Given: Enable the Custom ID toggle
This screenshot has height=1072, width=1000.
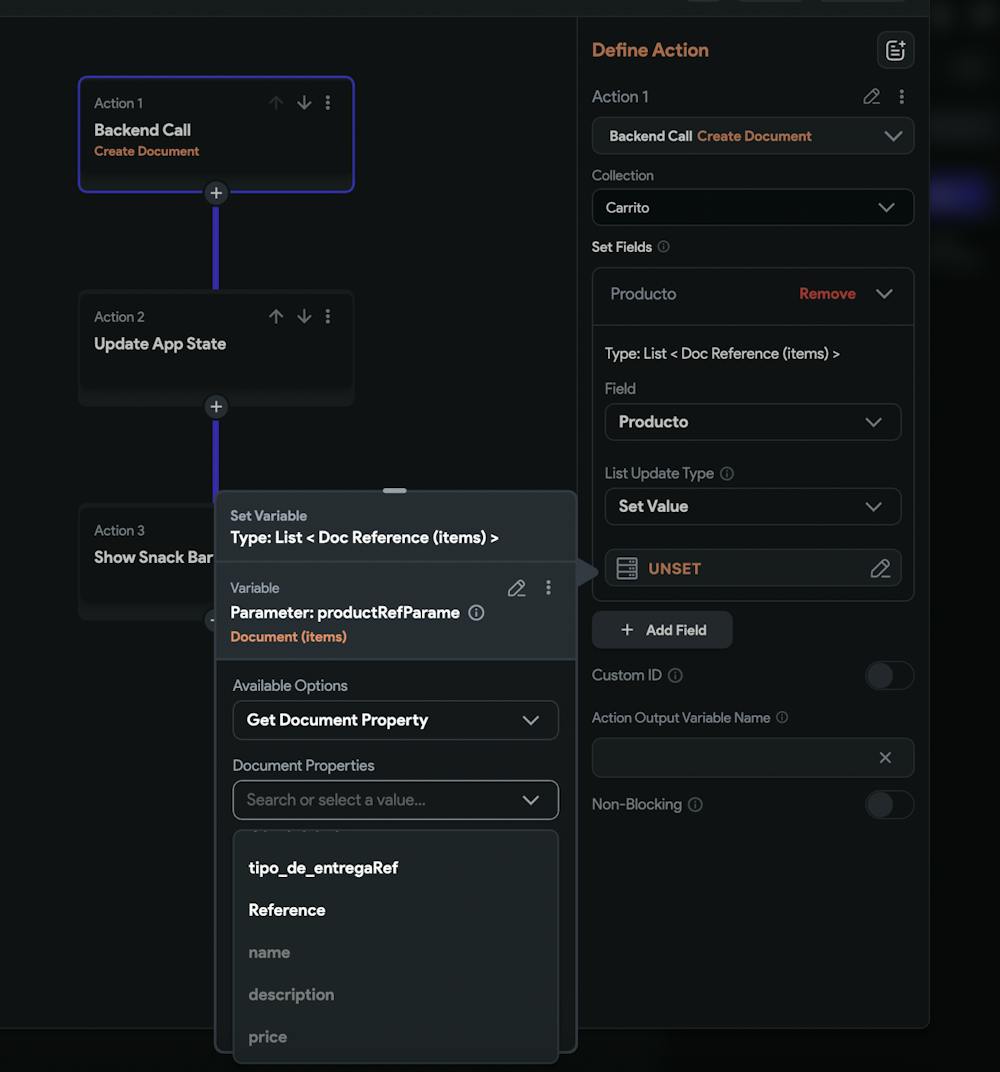Looking at the screenshot, I should tap(889, 676).
